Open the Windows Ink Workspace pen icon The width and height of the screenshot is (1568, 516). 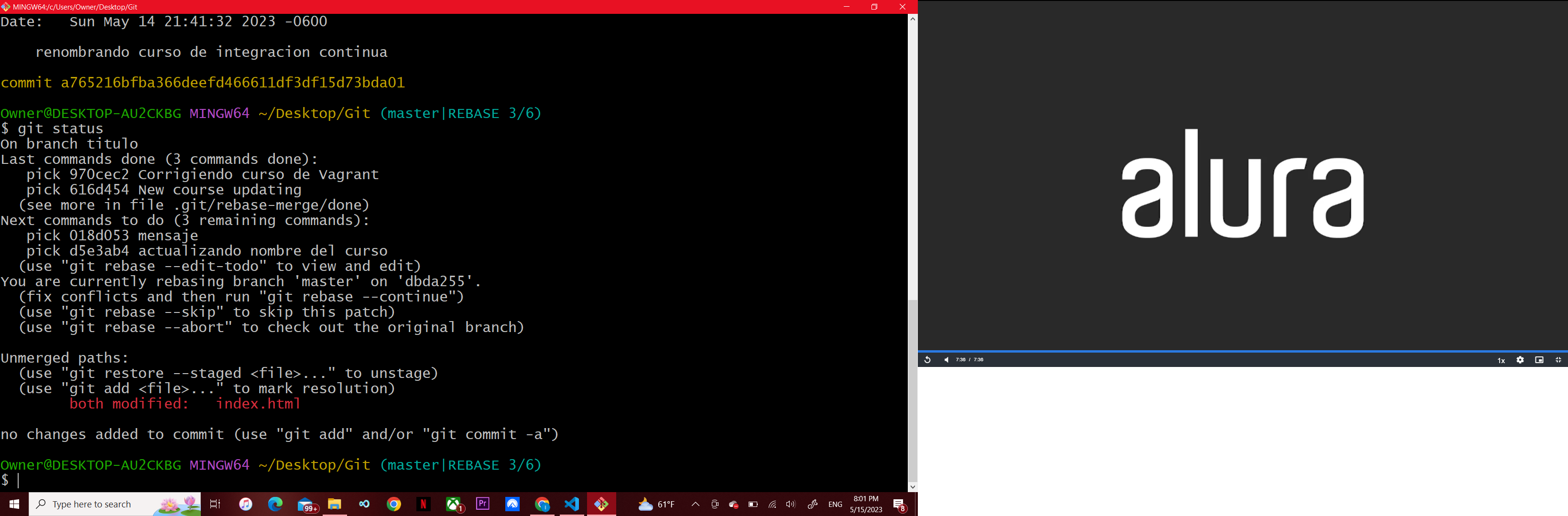(812, 504)
